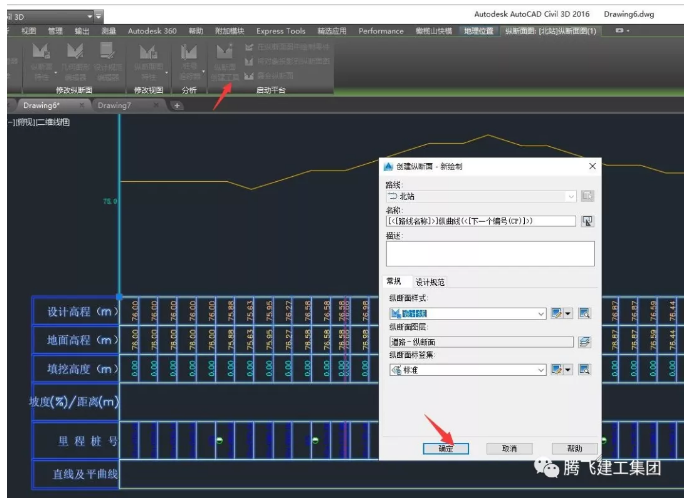Click the 地面高程 (m) band label
The image size is (692, 501).
pyautogui.click(x=83, y=340)
